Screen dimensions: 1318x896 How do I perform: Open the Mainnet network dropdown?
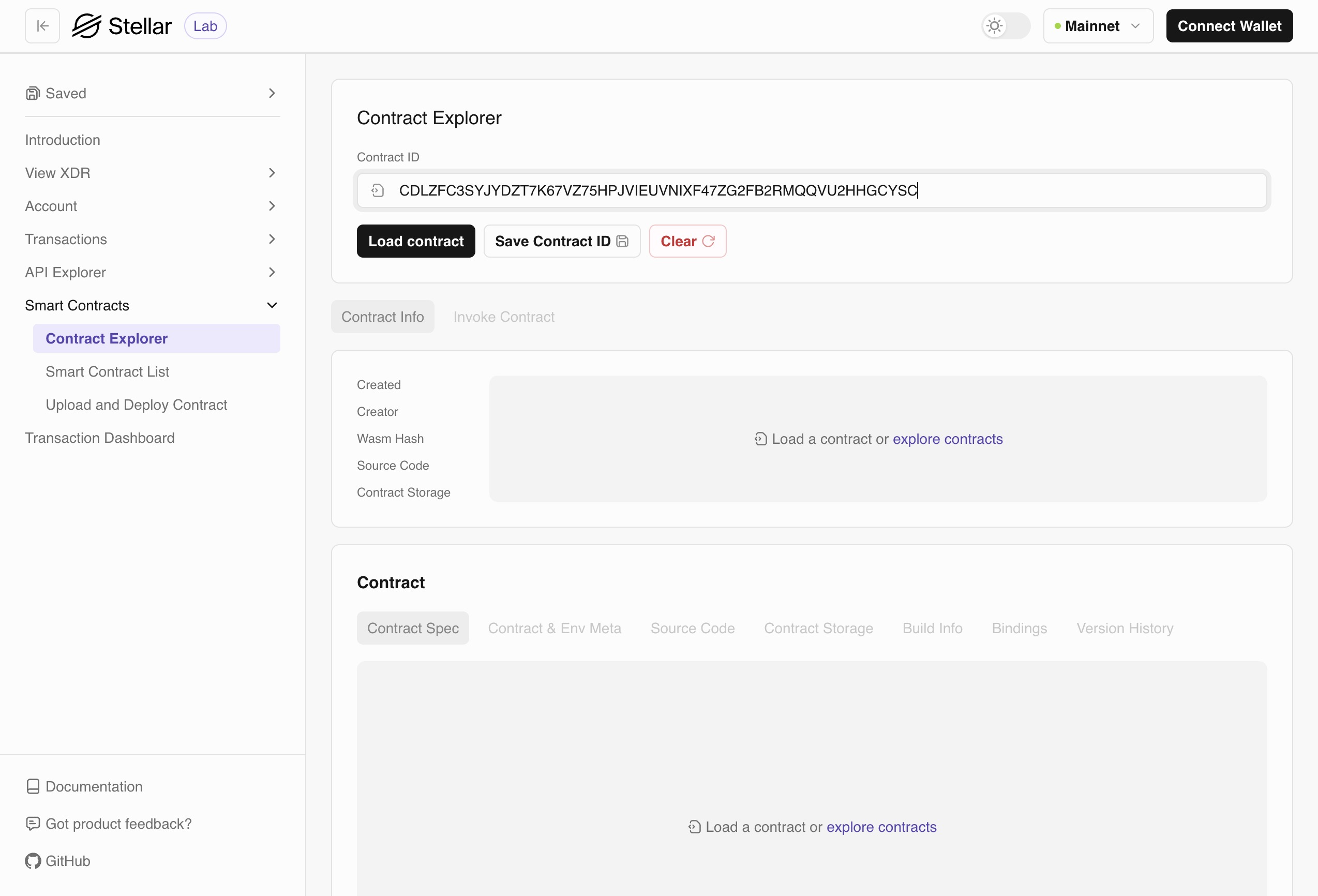coord(1098,25)
